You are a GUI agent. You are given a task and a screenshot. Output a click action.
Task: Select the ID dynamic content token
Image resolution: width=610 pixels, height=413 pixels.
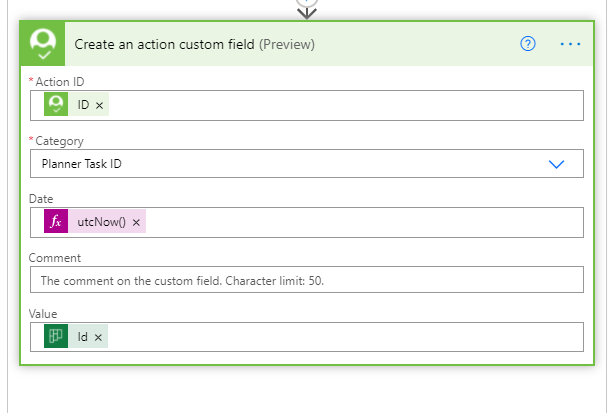pyautogui.click(x=83, y=105)
